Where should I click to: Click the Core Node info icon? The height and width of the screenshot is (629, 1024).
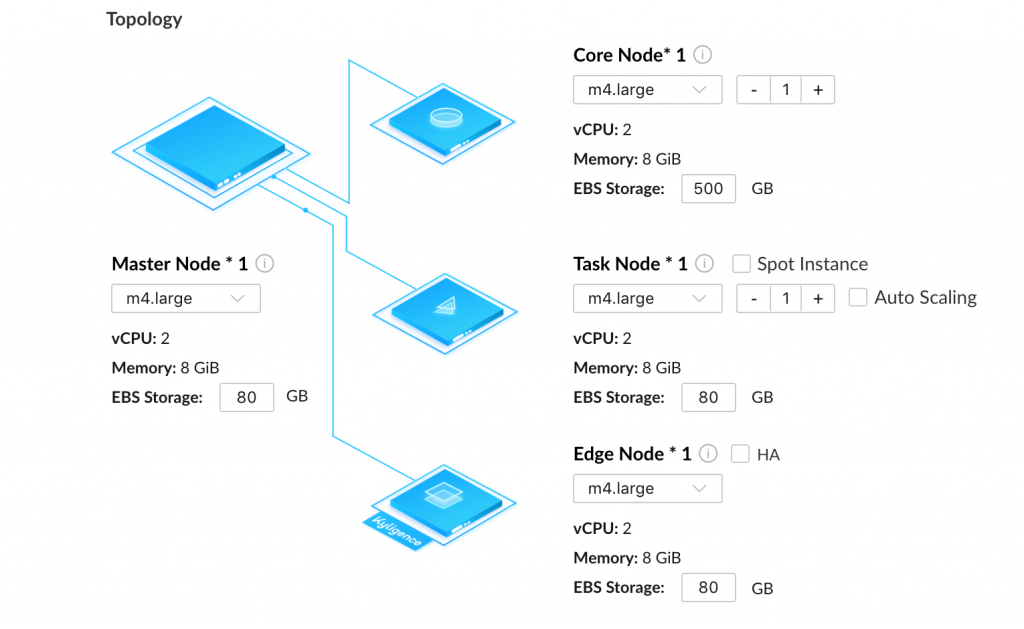(703, 55)
